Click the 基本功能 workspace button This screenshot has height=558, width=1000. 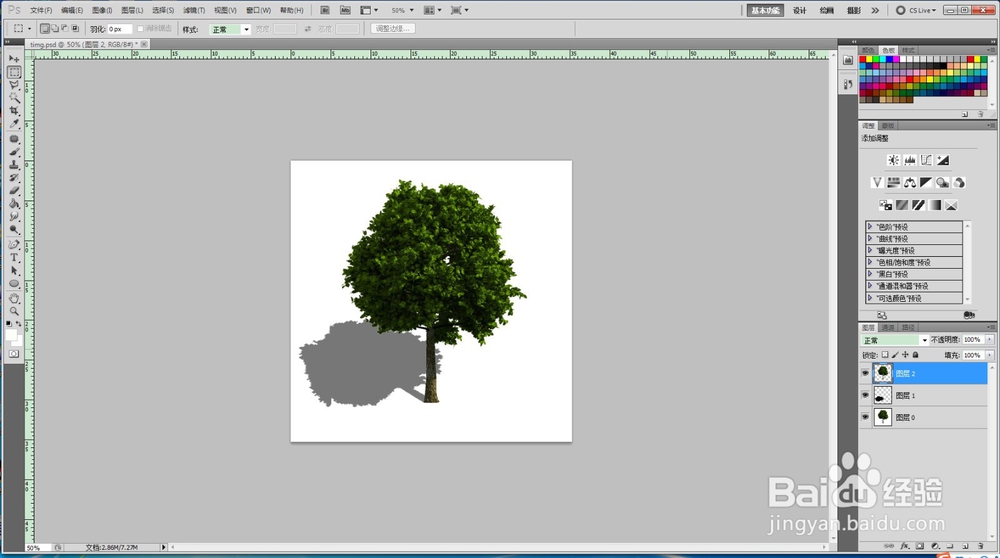point(765,10)
